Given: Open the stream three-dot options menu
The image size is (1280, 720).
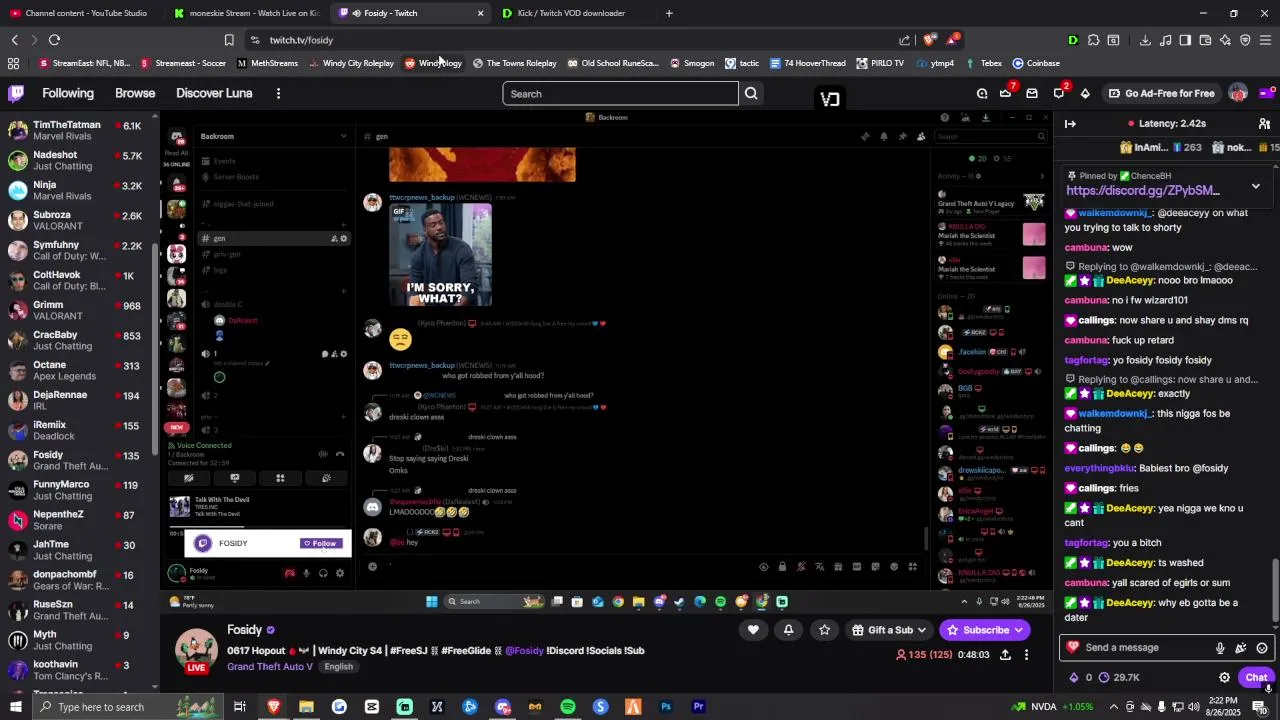Looking at the screenshot, I should pyautogui.click(x=1026, y=655).
